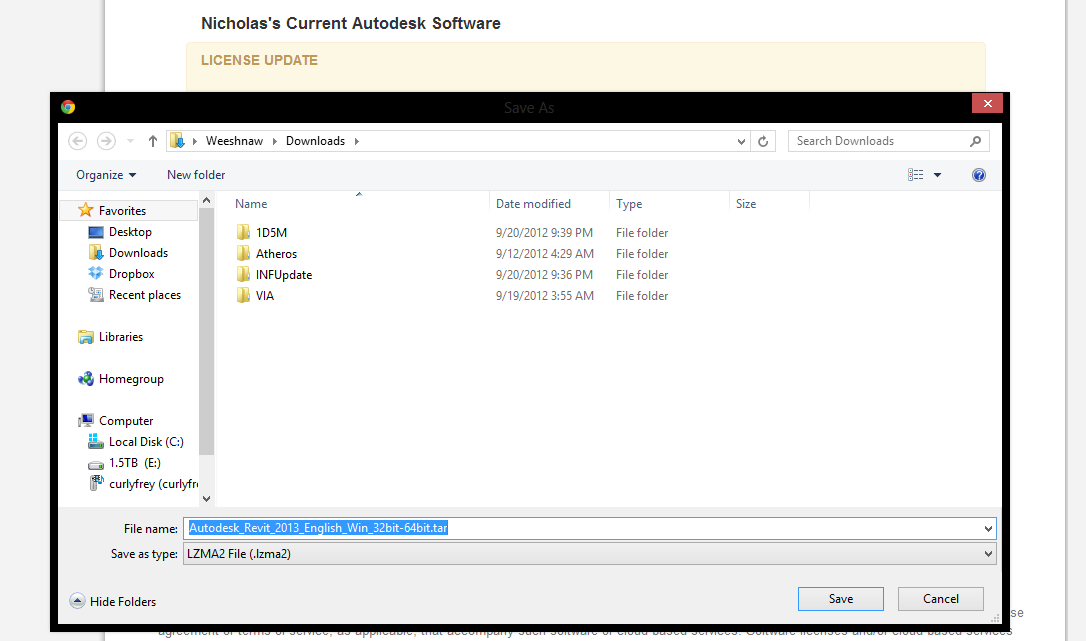The width and height of the screenshot is (1086, 641).
Task: Go up one folder level
Action: 153,141
